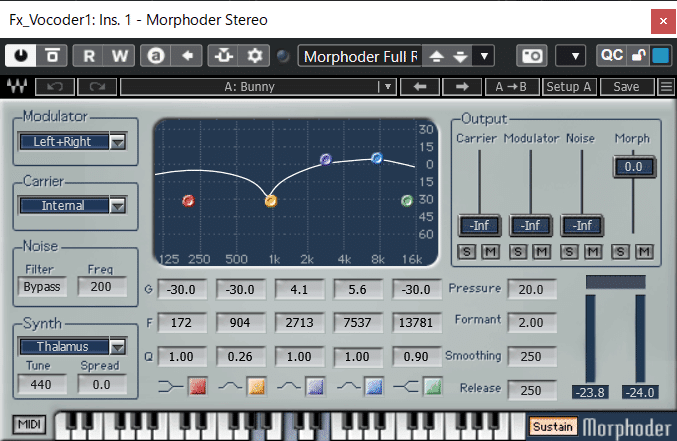The width and height of the screenshot is (677, 441).
Task: Click the Smoothing 250 value field
Action: 531,356
